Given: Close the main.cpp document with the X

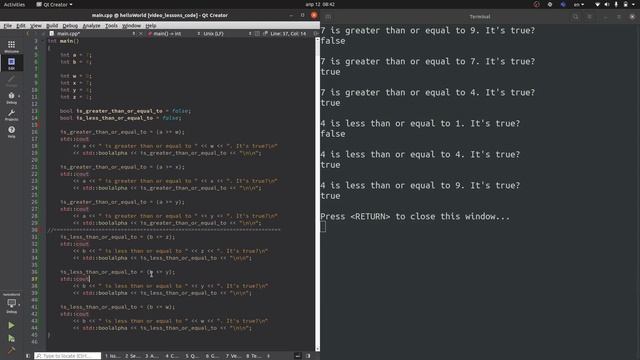Looking at the screenshot, I should pos(141,33).
